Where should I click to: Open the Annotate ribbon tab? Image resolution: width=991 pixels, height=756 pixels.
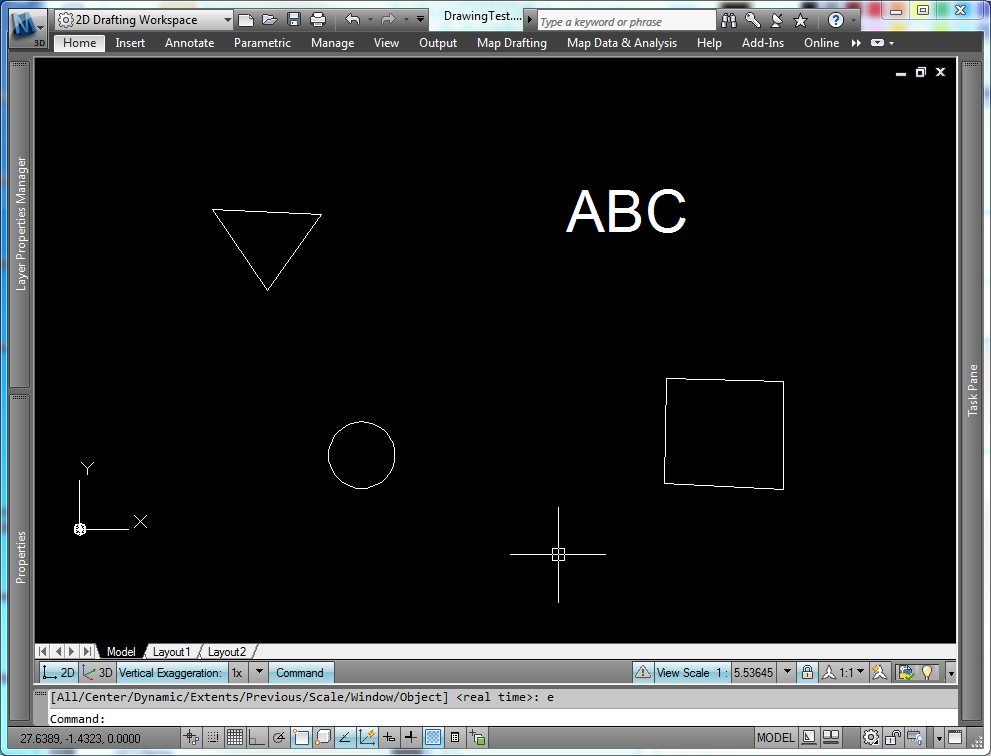click(190, 42)
